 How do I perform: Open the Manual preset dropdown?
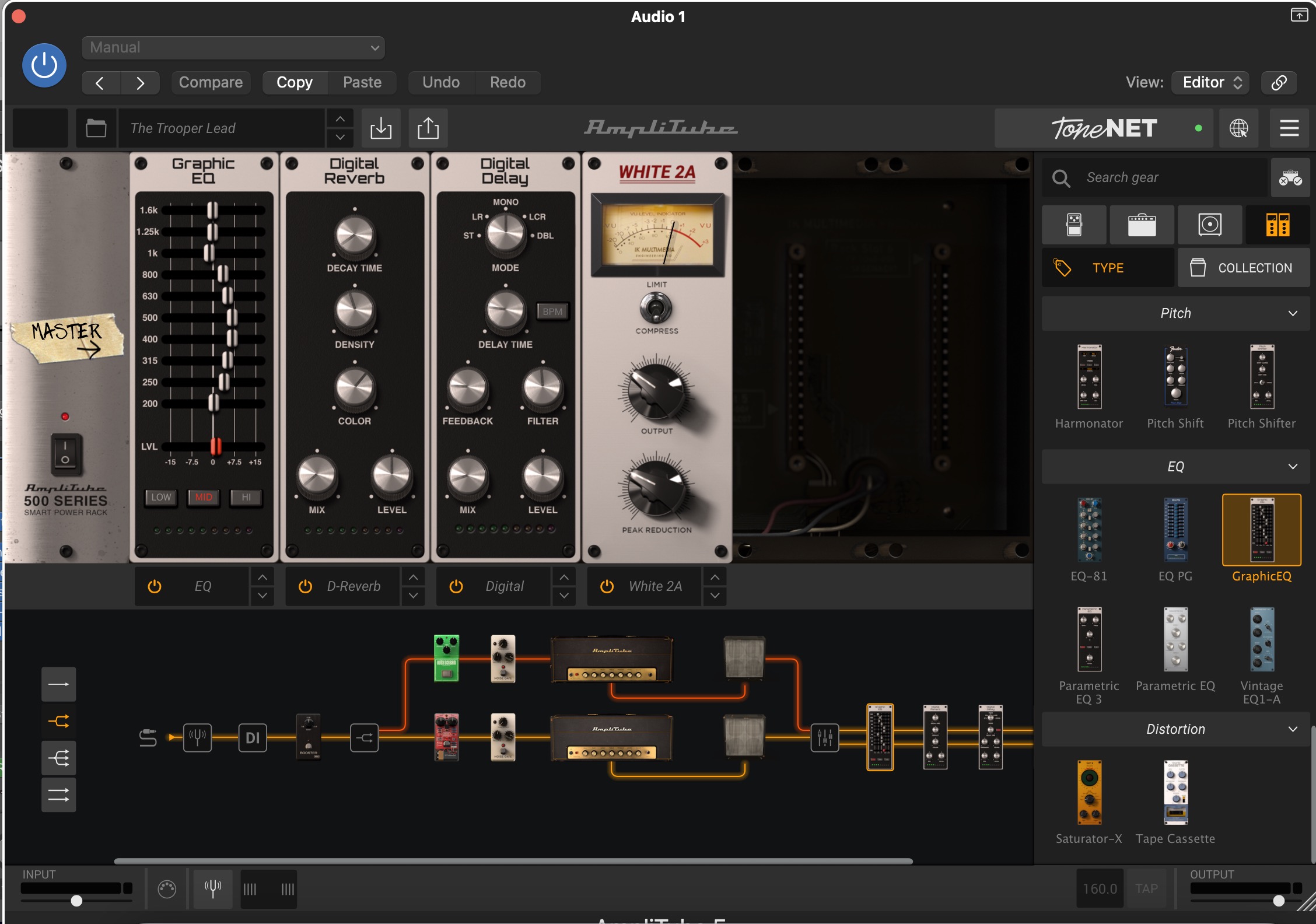[233, 47]
